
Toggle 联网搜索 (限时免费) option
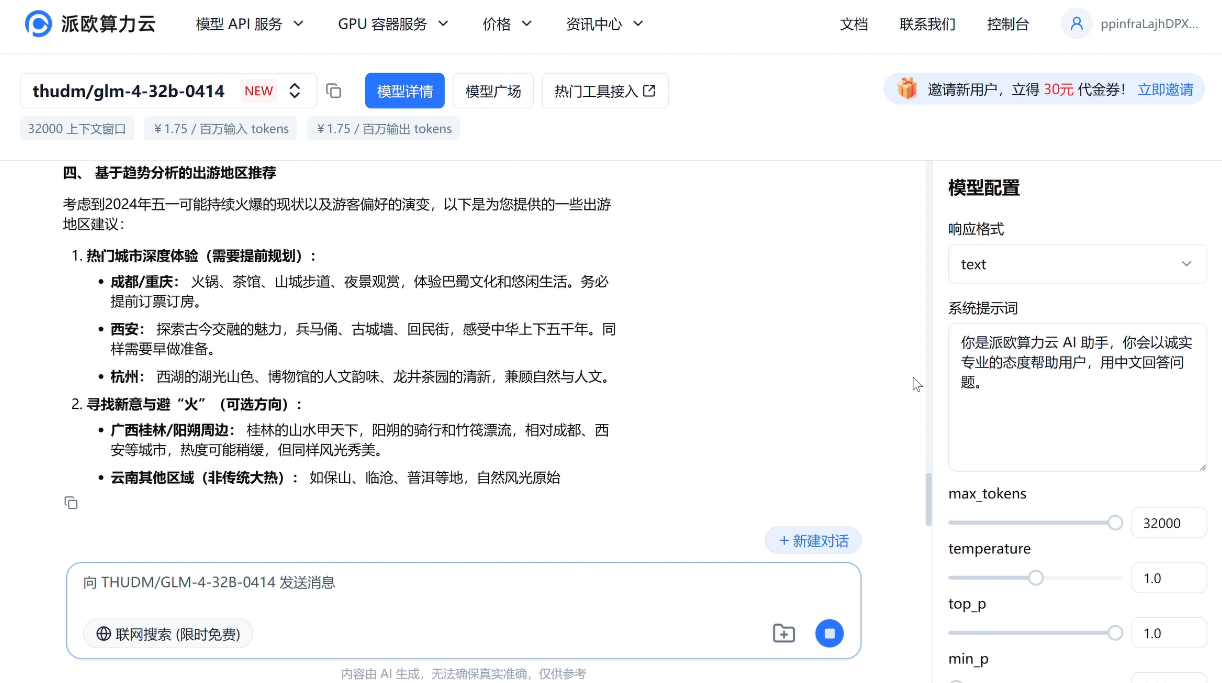168,634
